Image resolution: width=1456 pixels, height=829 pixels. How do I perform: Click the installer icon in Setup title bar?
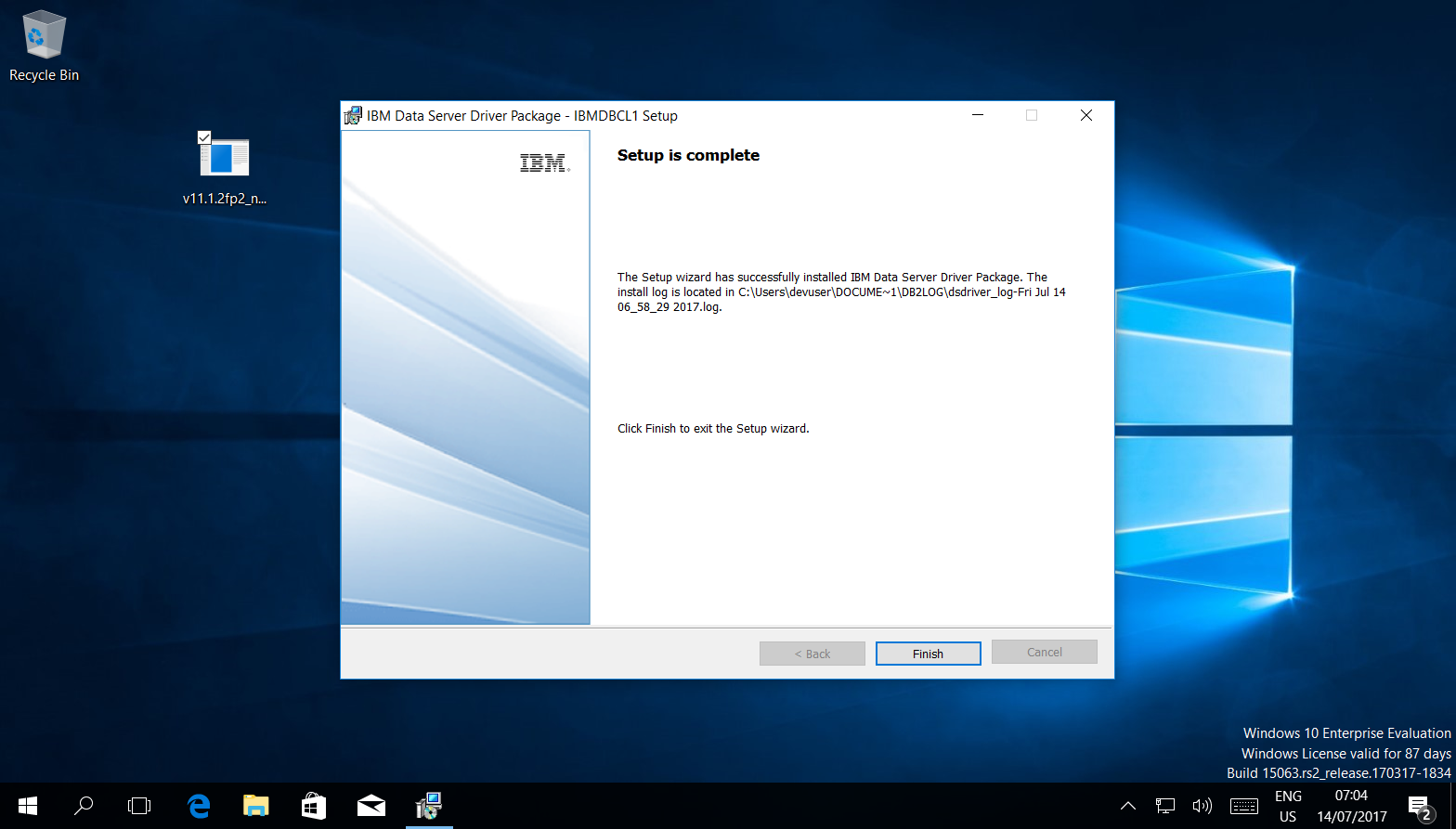click(353, 116)
